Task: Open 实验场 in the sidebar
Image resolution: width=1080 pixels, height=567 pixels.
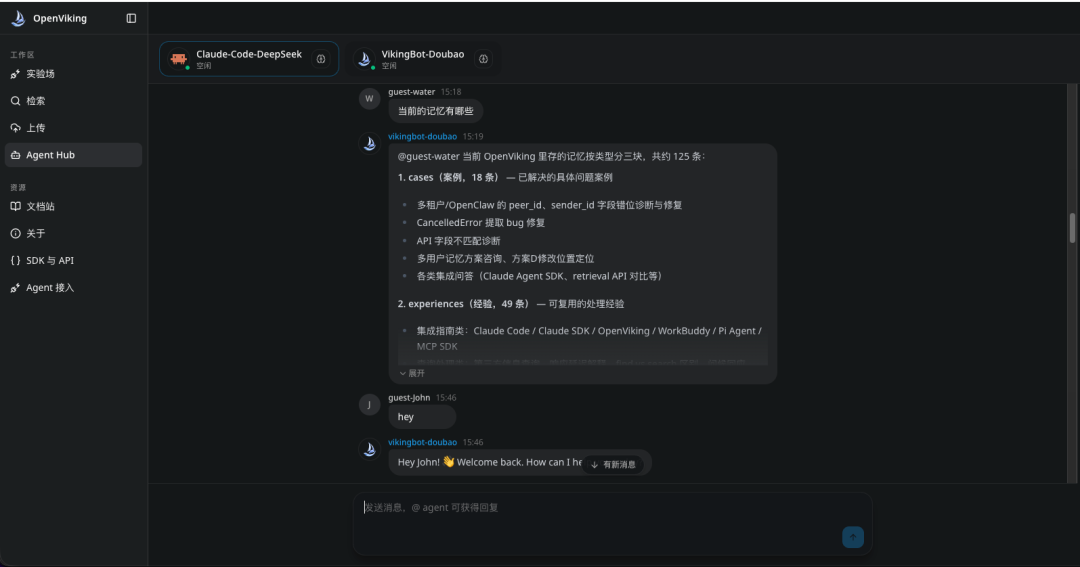Action: (73, 74)
